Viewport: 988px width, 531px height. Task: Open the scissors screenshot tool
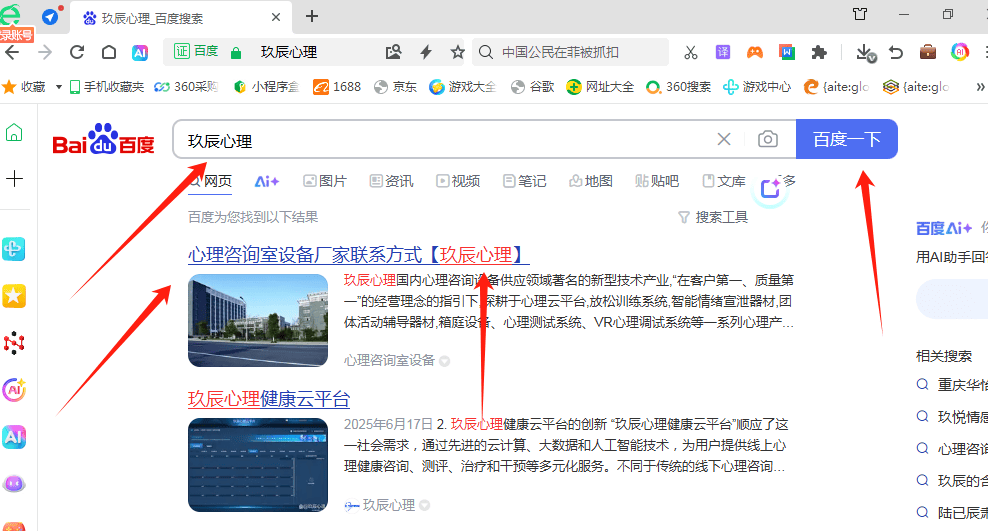[690, 52]
